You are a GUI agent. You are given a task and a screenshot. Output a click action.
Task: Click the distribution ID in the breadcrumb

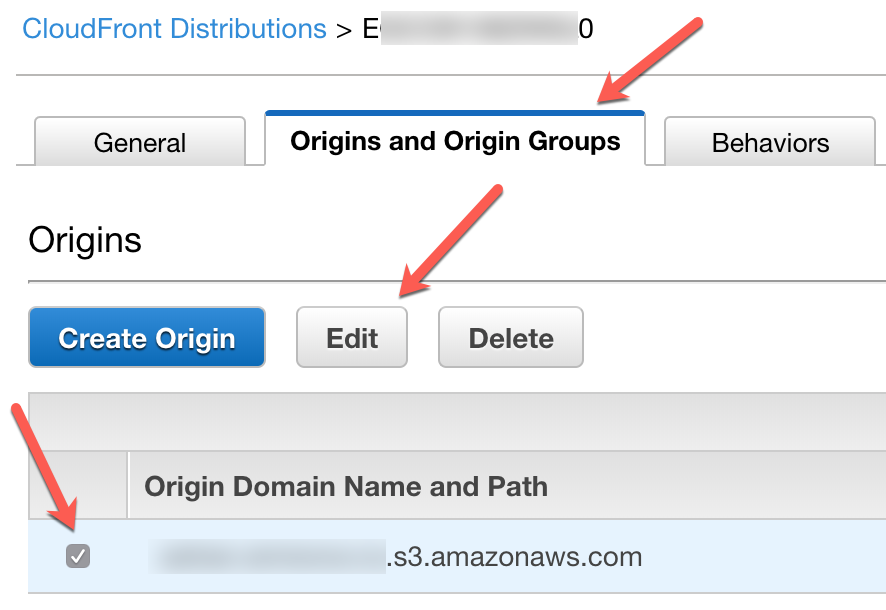pos(478,29)
